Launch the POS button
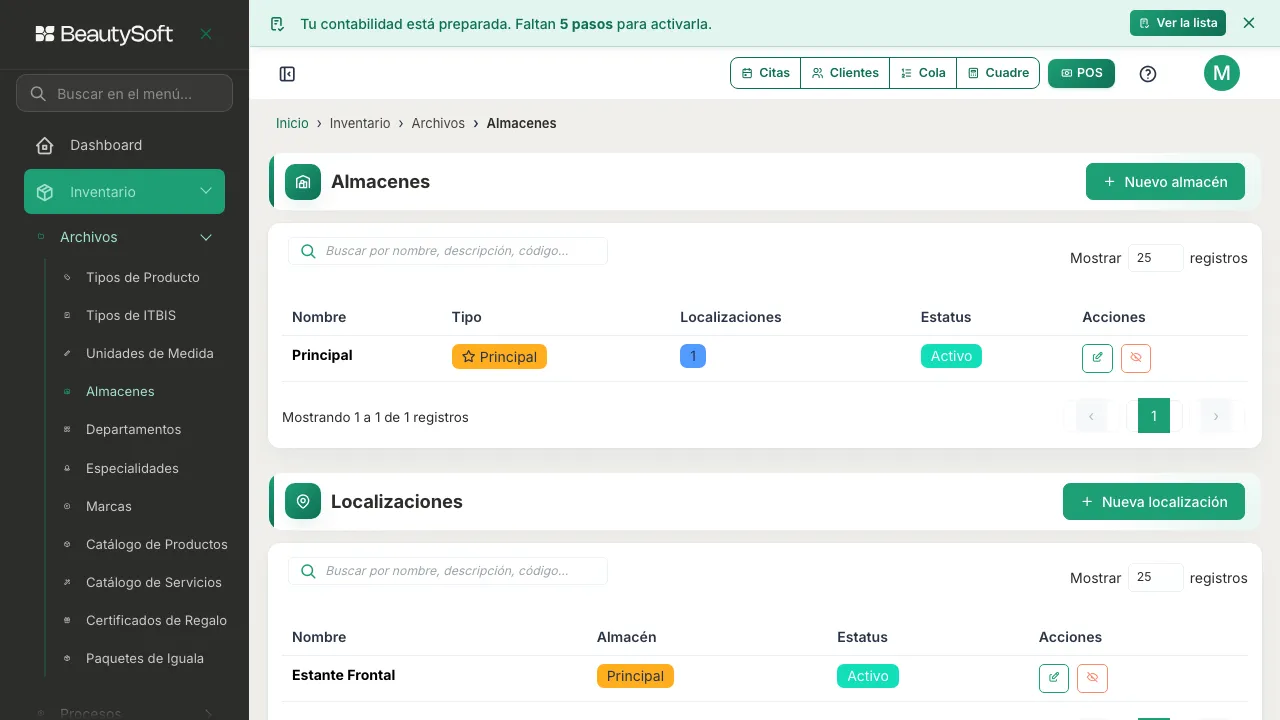This screenshot has height=720, width=1280. click(1081, 73)
